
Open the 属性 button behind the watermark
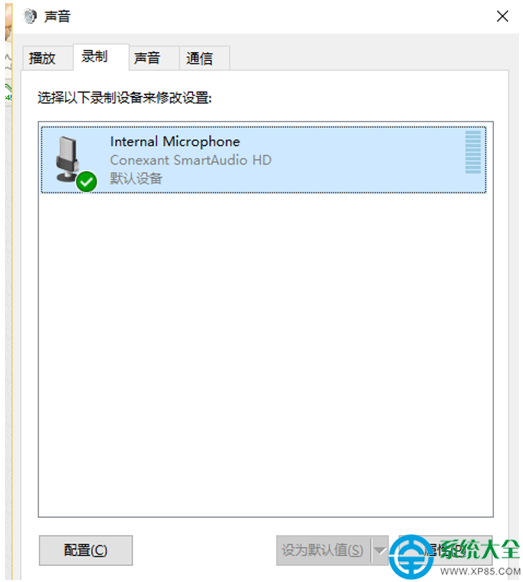click(x=445, y=550)
